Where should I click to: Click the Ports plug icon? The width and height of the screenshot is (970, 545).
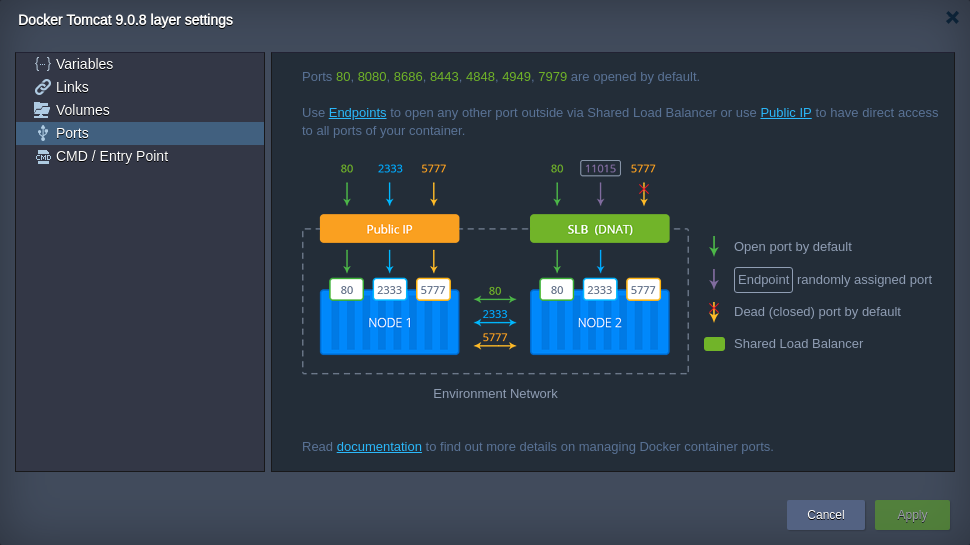[42, 133]
